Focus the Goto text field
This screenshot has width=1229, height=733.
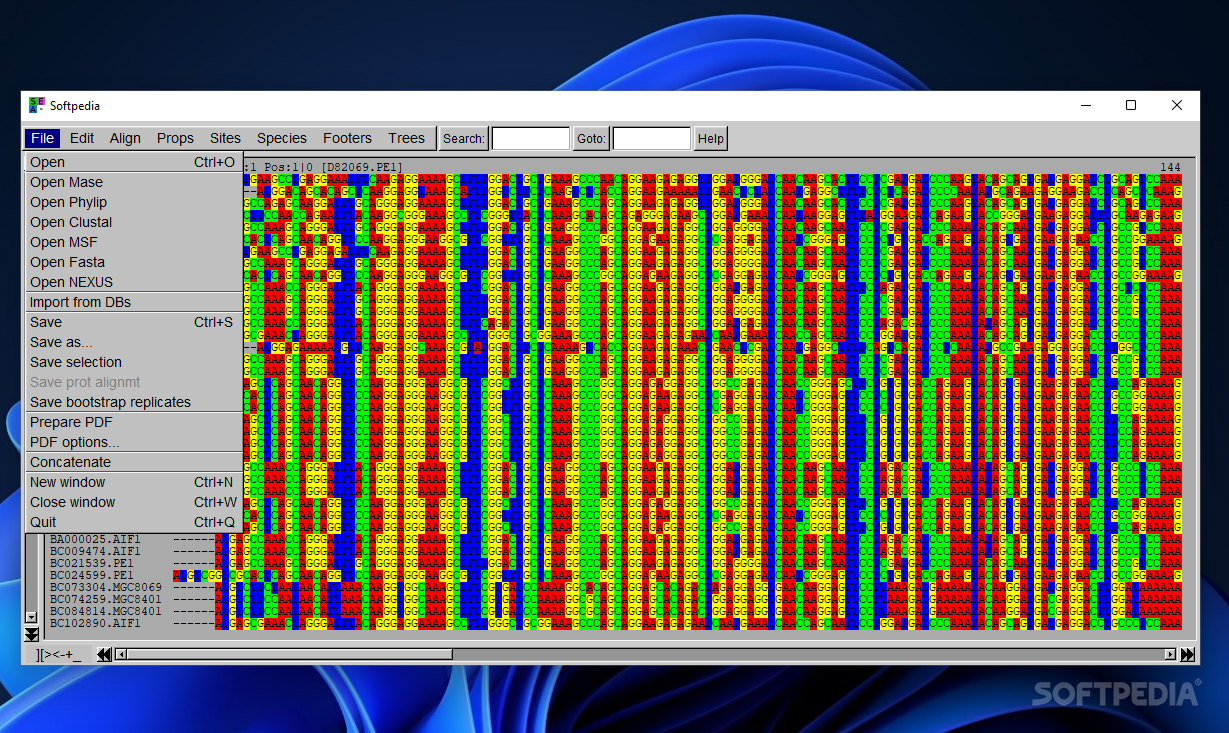652,138
